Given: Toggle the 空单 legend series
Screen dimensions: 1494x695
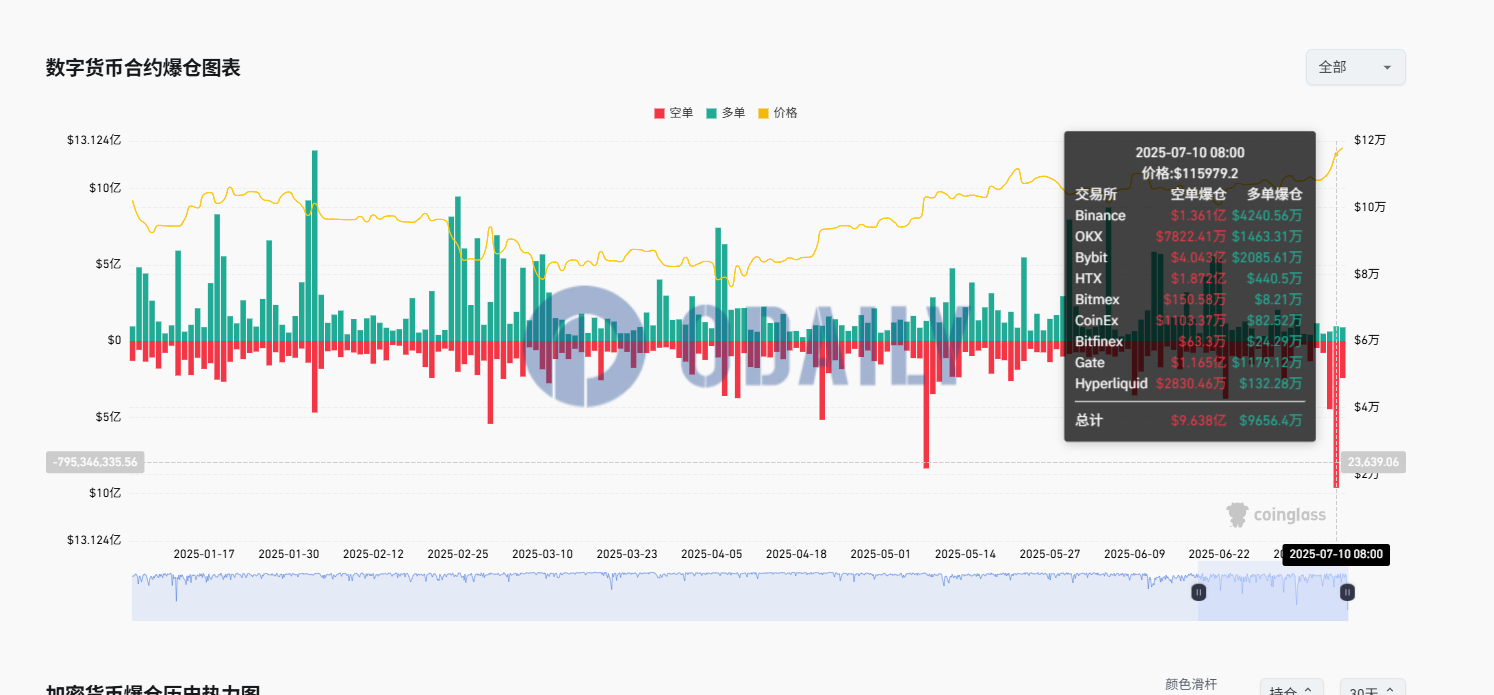Looking at the screenshot, I should click(x=674, y=113).
